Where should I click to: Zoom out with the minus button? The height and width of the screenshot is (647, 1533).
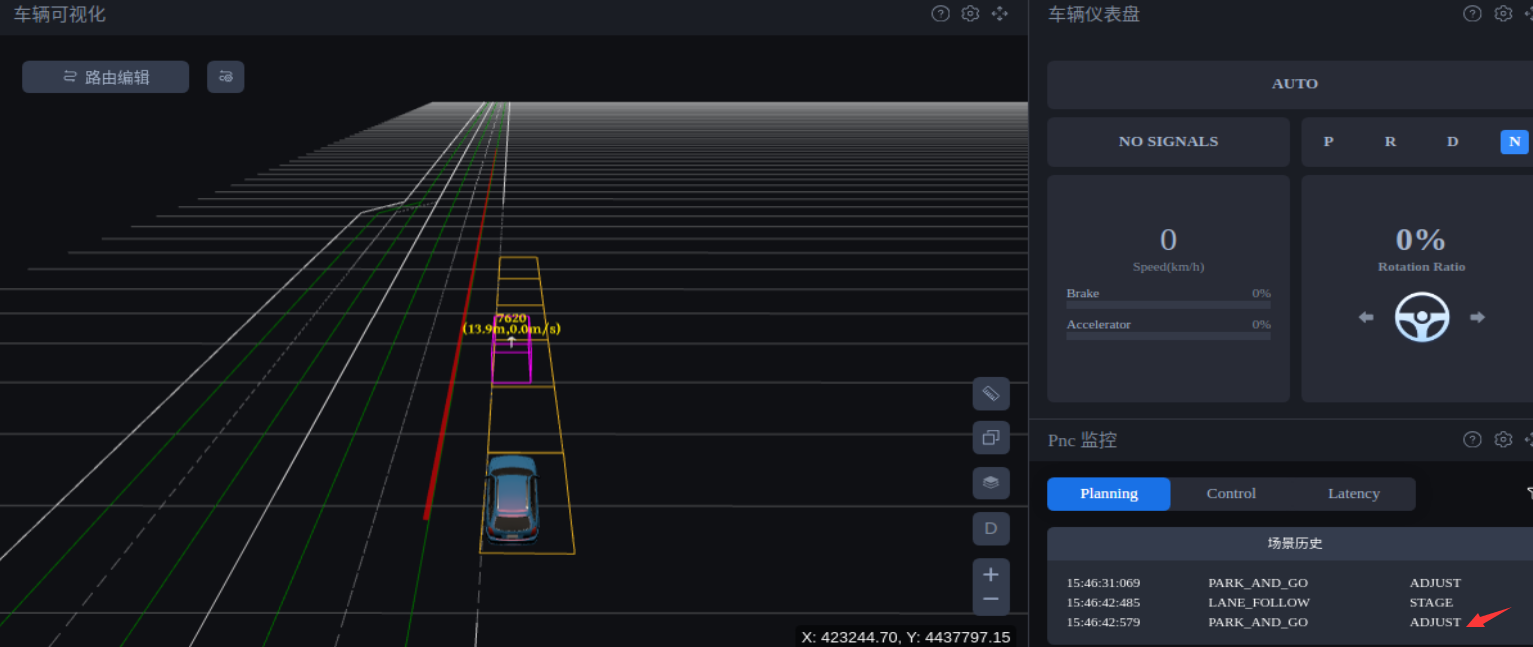coord(991,599)
